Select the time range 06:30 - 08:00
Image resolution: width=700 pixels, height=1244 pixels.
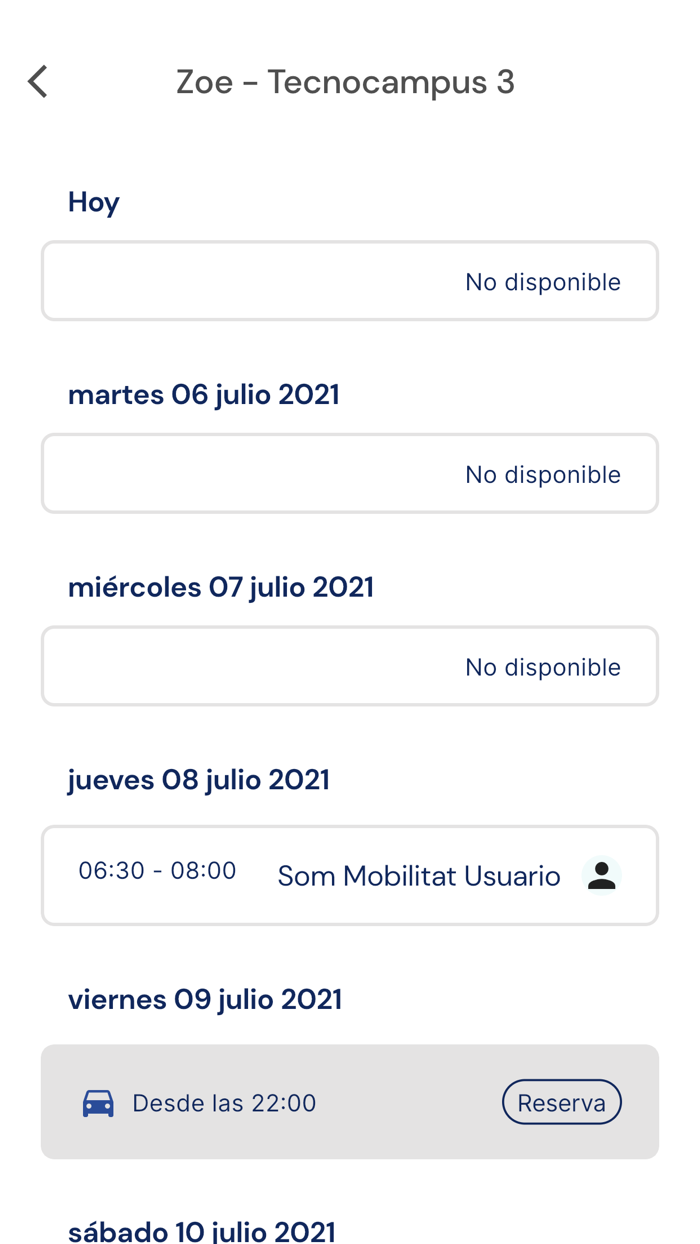(x=156, y=870)
